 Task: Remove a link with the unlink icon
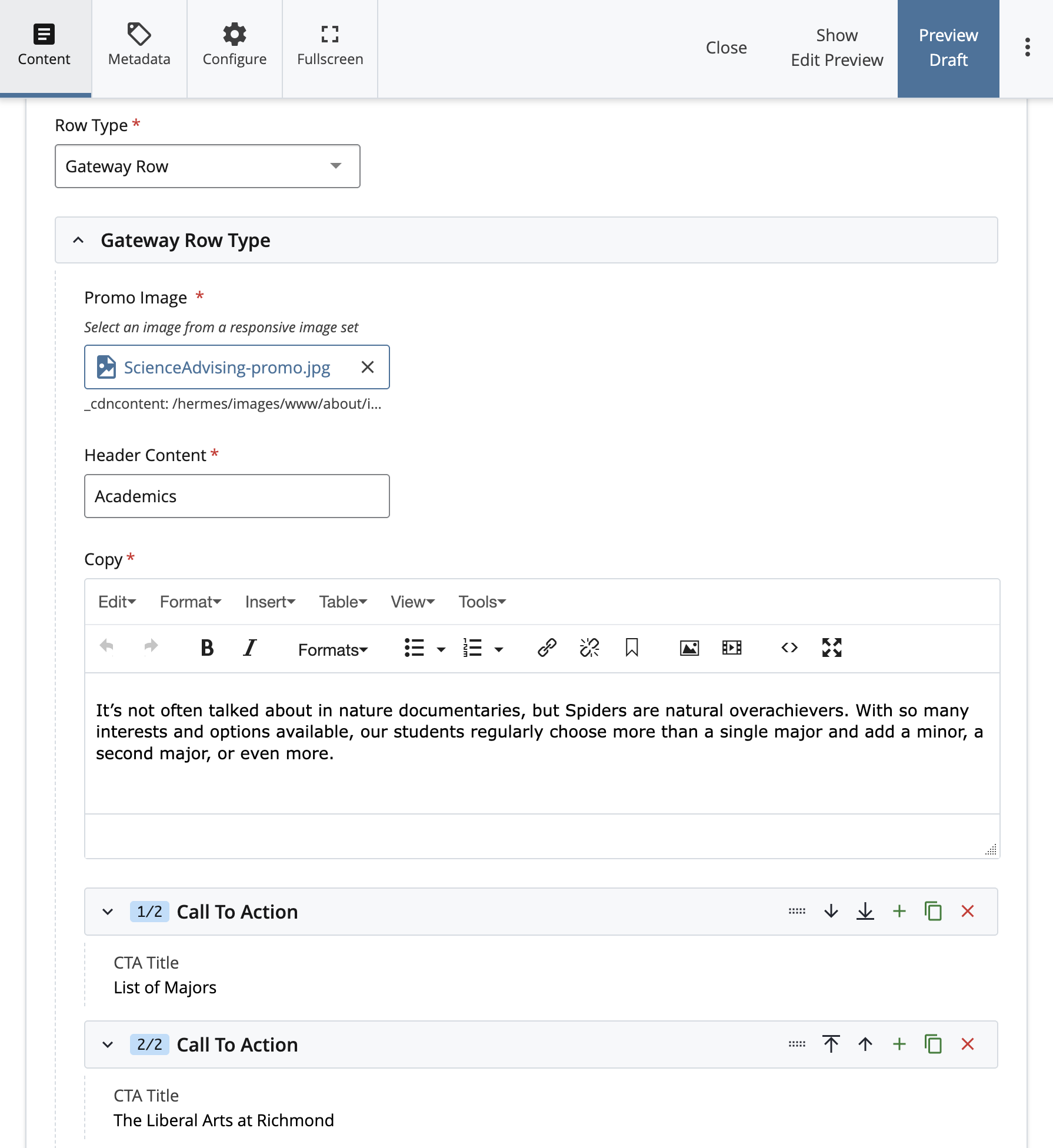click(588, 648)
